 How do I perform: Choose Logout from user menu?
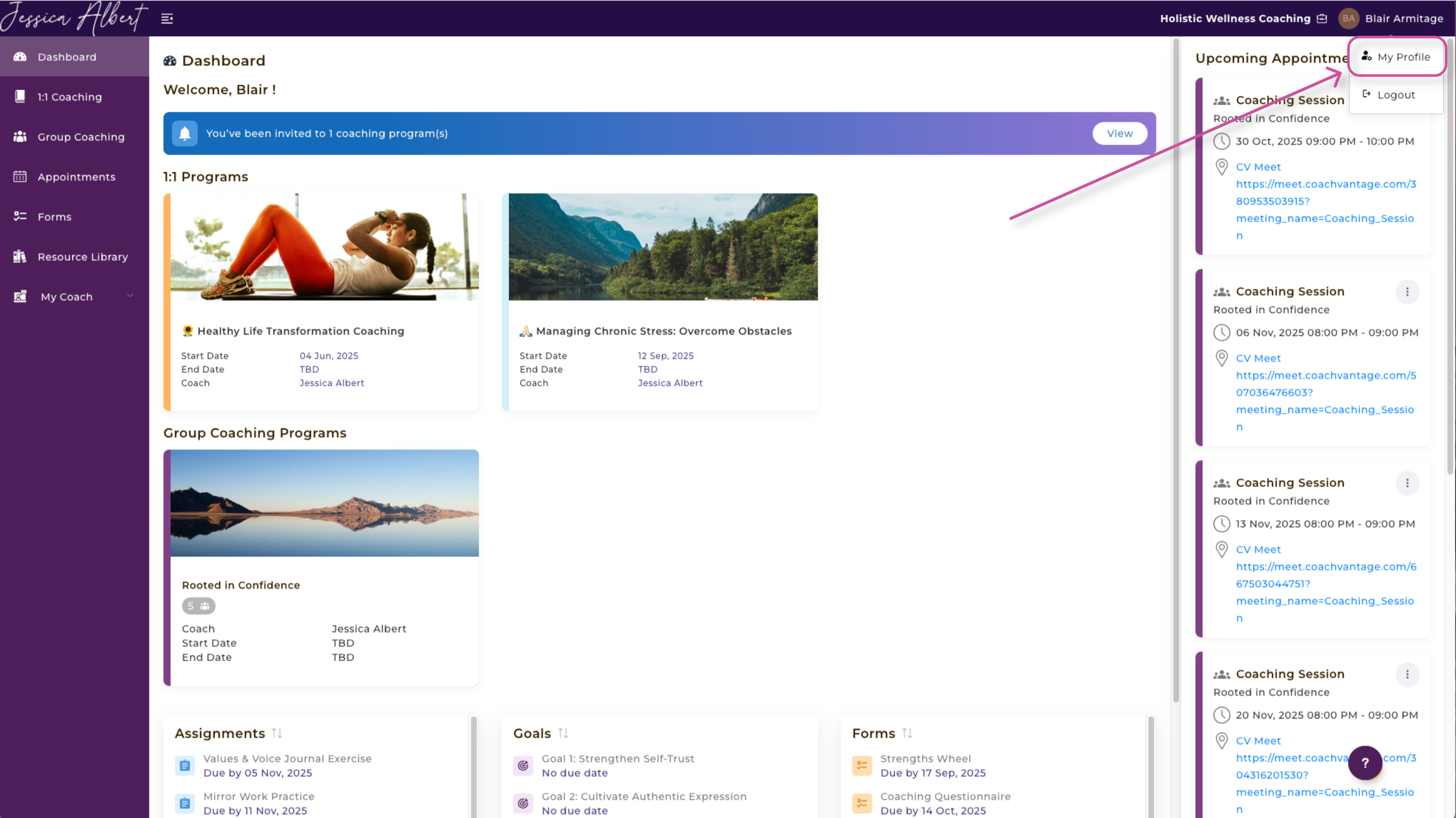coord(1396,95)
